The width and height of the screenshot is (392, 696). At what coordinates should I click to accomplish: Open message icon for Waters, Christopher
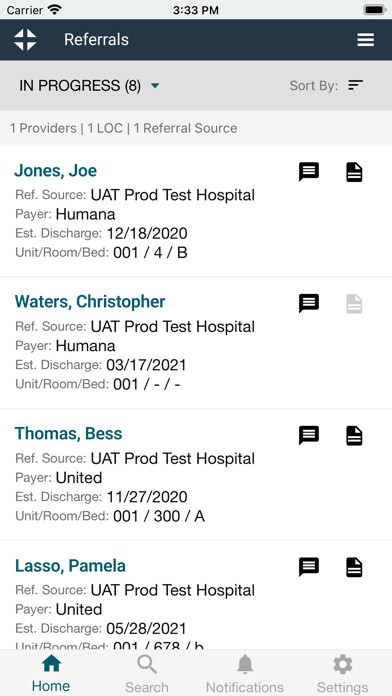click(x=309, y=303)
